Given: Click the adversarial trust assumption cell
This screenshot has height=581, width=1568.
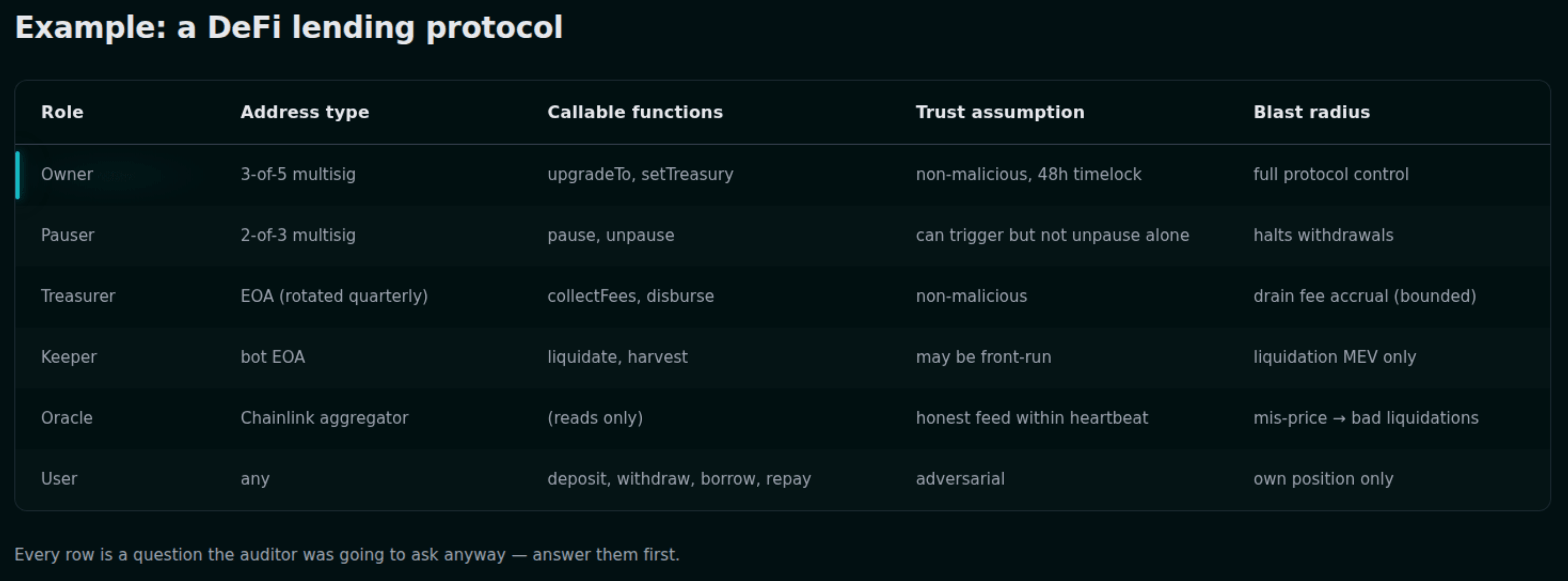Looking at the screenshot, I should click(x=960, y=479).
